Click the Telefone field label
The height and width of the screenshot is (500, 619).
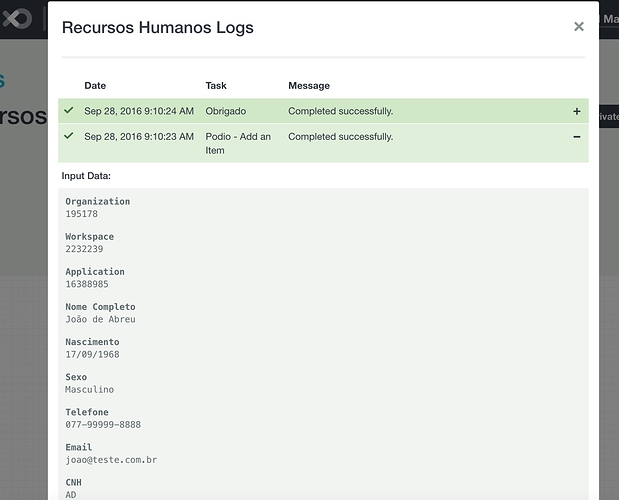point(87,412)
